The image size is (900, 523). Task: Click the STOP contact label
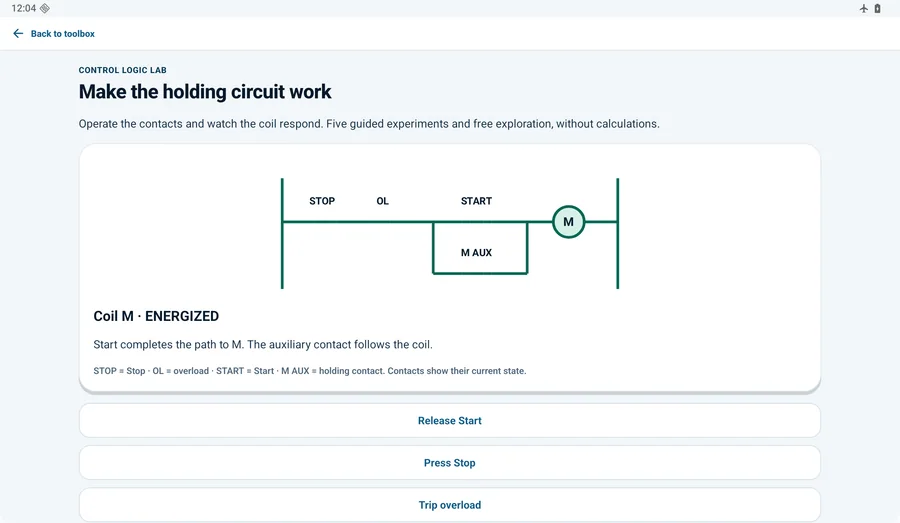[322, 201]
